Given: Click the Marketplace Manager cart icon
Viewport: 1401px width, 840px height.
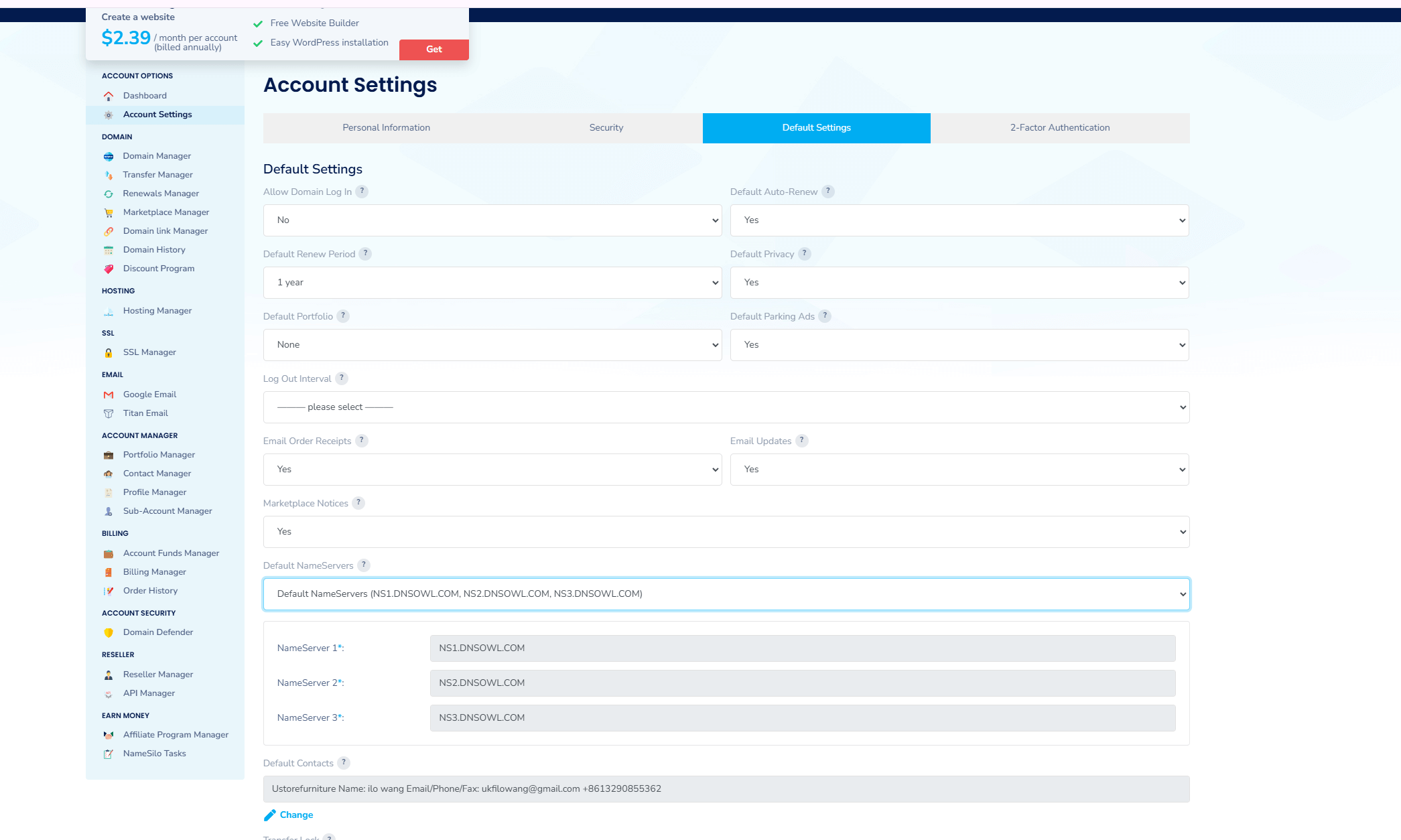Looking at the screenshot, I should 109,212.
